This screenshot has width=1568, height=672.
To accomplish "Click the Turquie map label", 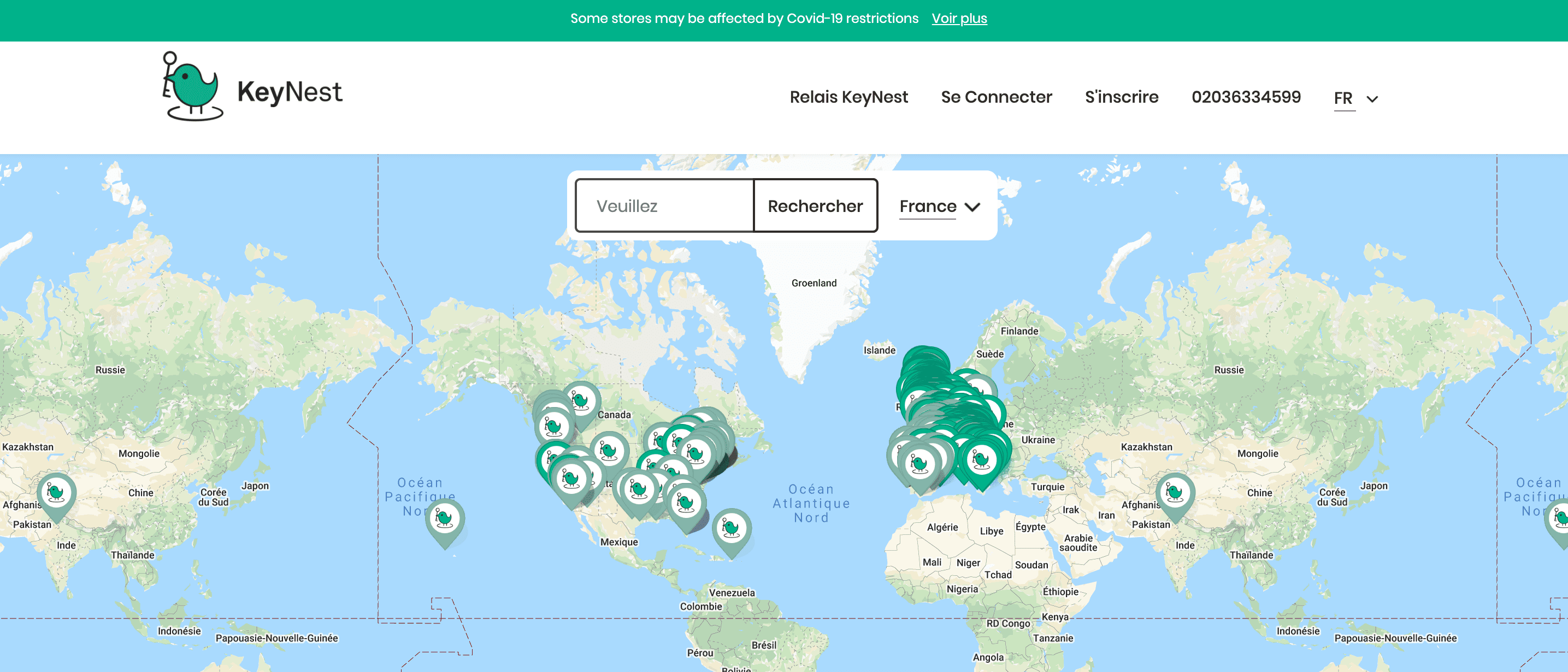I will coord(1047,487).
